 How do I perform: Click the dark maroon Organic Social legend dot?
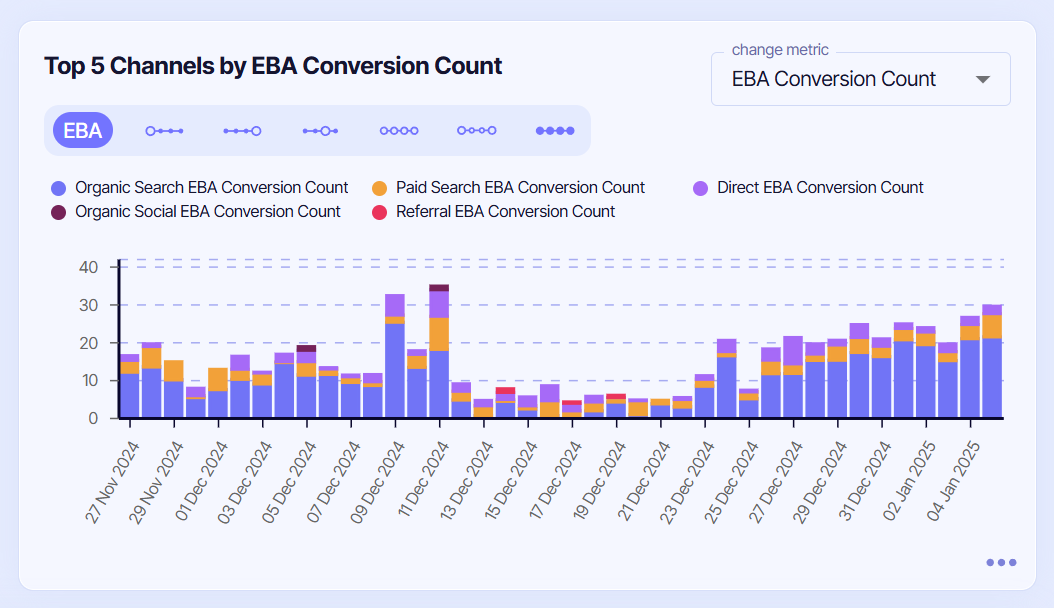click(x=58, y=212)
